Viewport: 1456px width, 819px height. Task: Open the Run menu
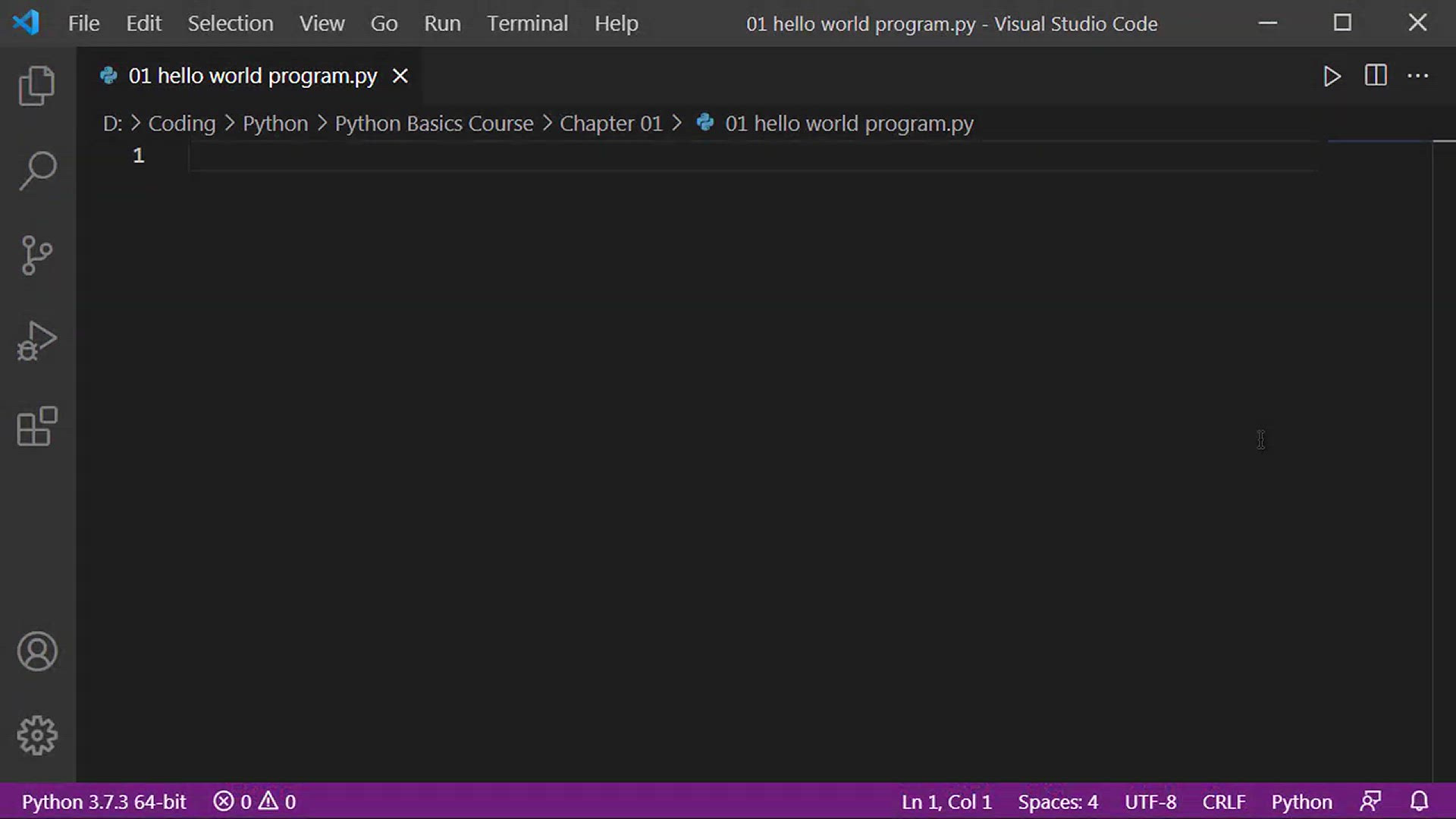pyautogui.click(x=442, y=24)
